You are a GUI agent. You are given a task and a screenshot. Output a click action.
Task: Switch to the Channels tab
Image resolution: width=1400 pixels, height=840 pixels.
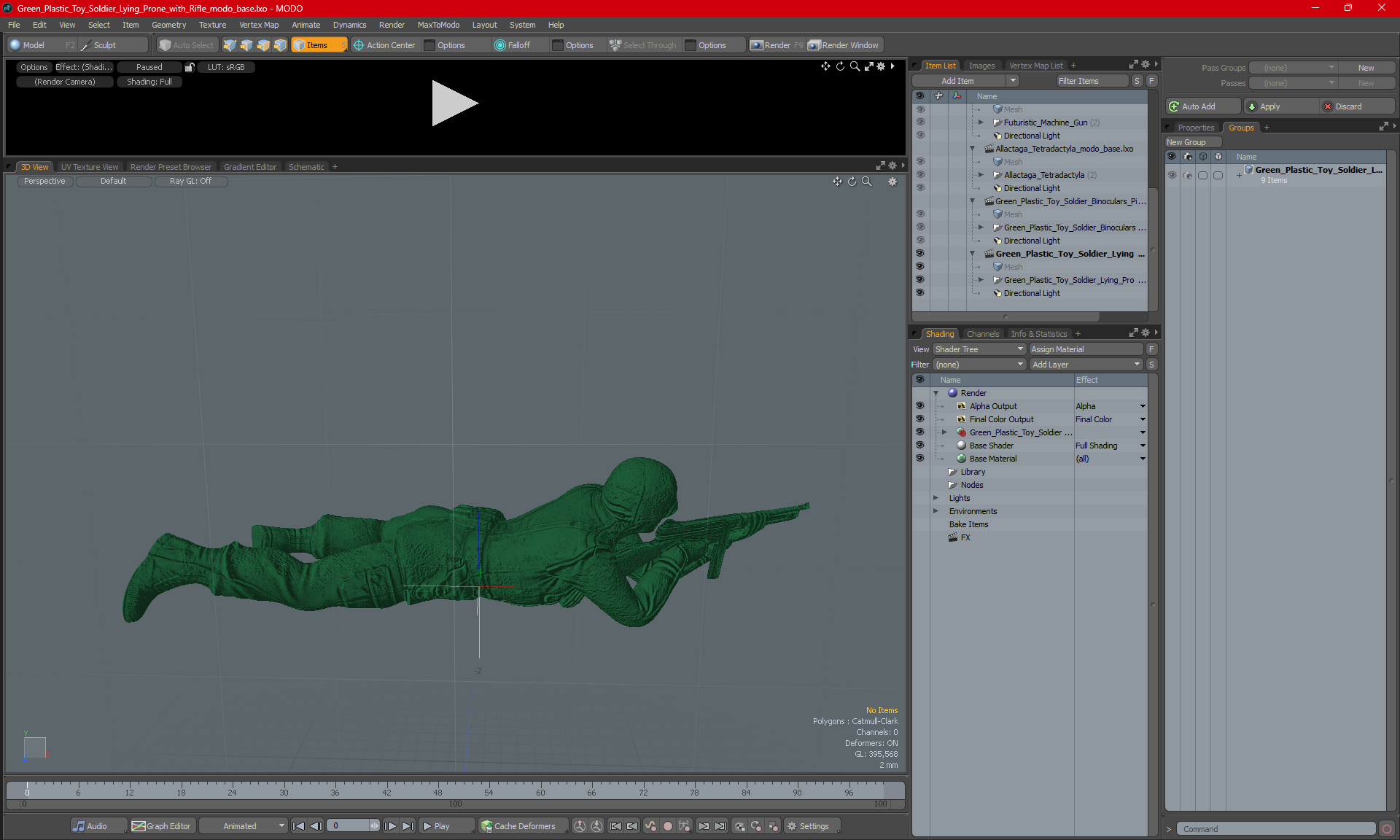coord(983,334)
